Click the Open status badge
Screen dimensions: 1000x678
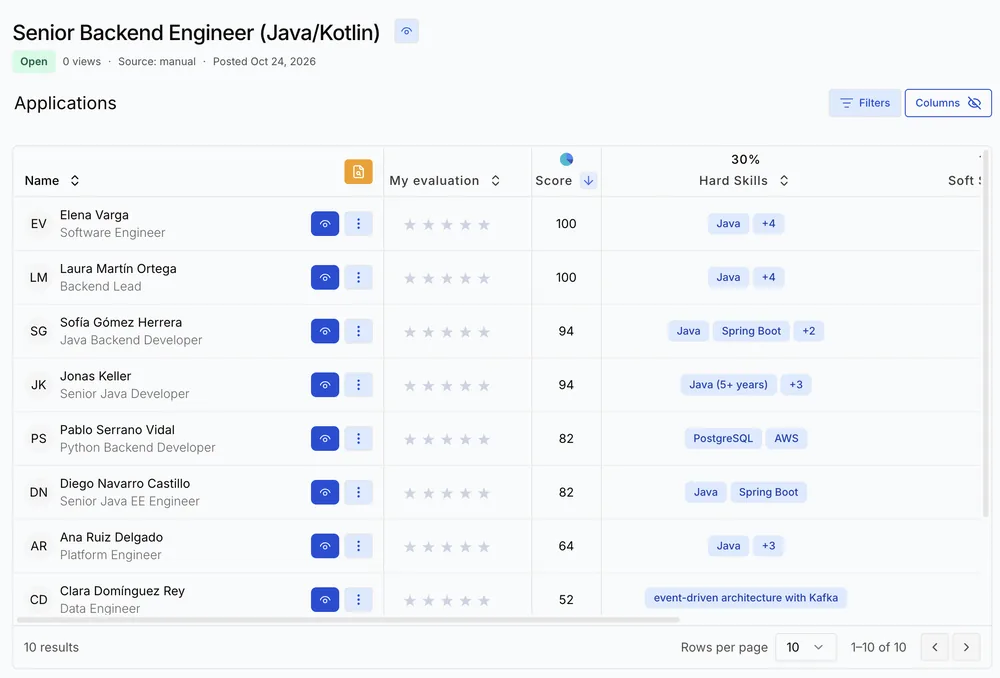[34, 61]
